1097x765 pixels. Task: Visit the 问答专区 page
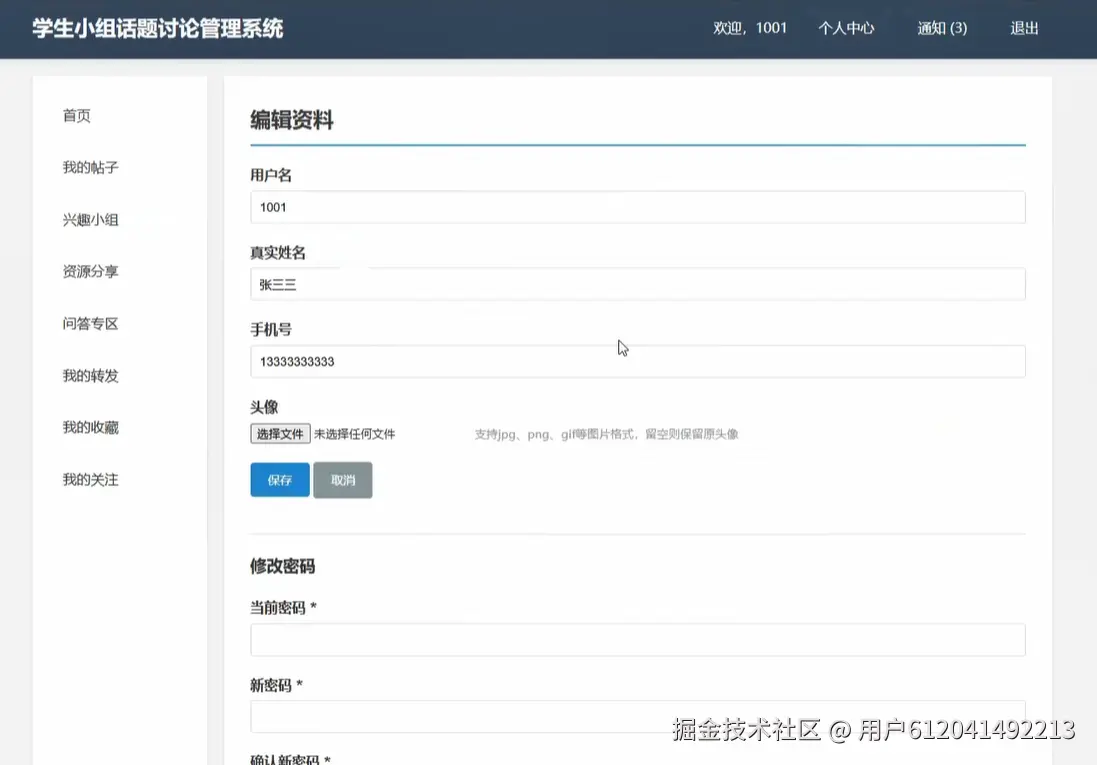coord(89,323)
